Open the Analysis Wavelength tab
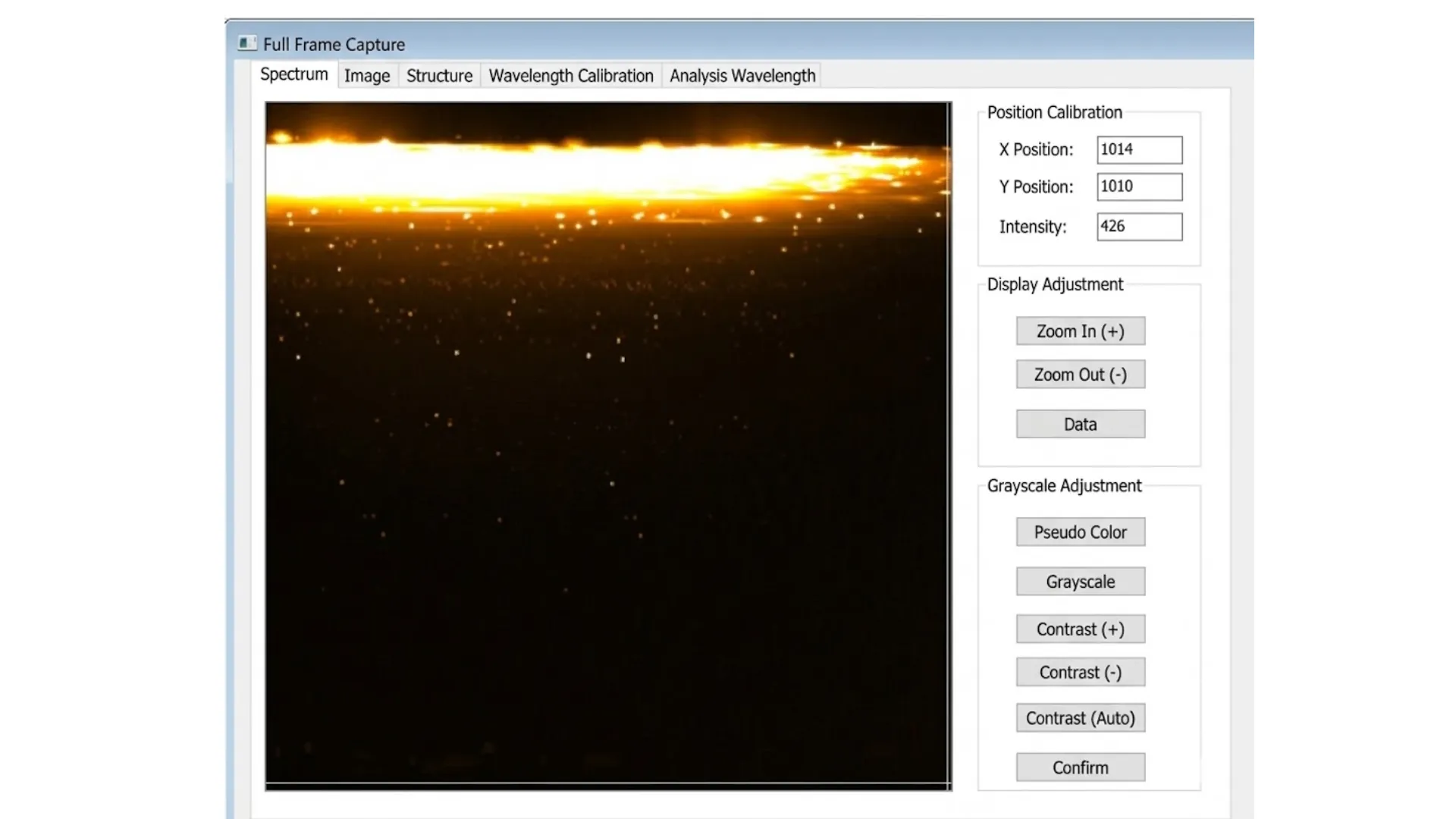 click(742, 76)
